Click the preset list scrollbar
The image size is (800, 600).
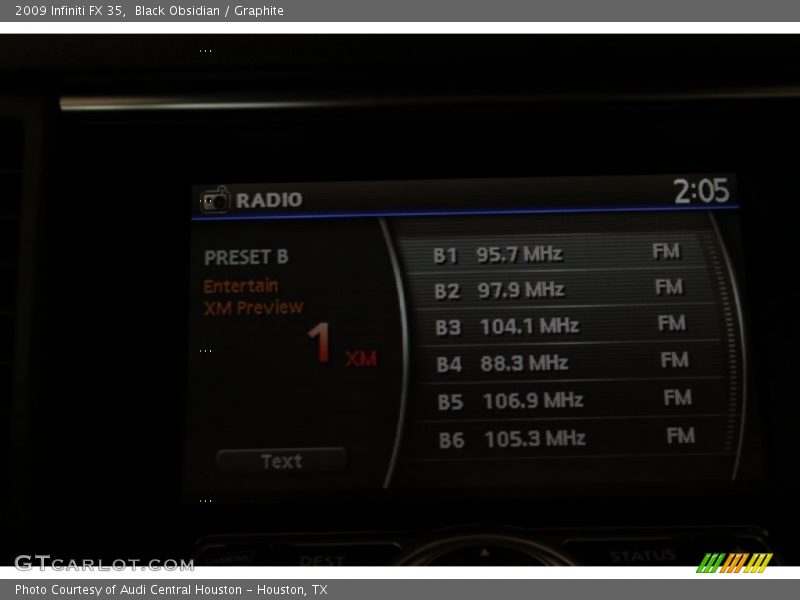(727, 342)
